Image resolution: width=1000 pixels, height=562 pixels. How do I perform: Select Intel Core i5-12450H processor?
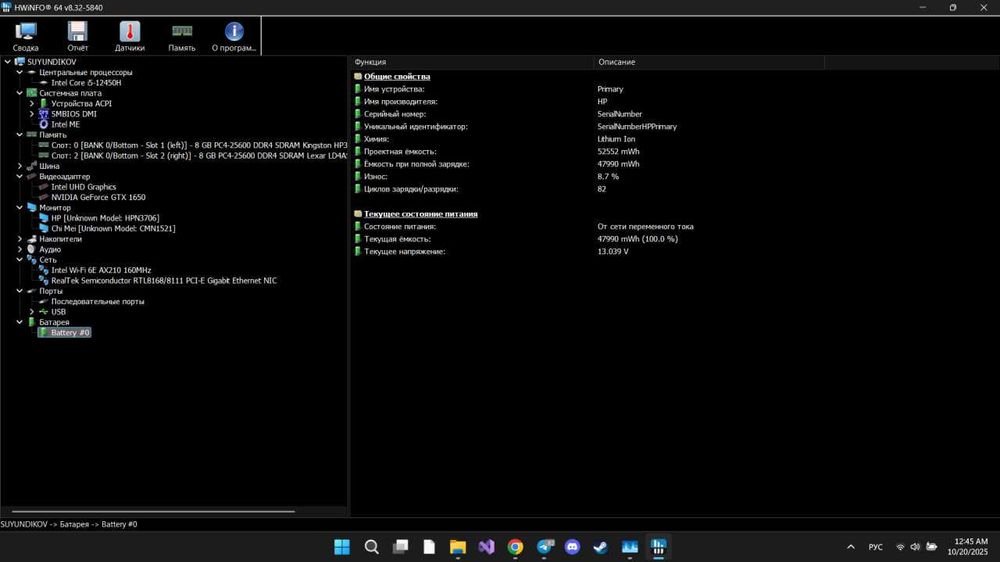point(86,82)
